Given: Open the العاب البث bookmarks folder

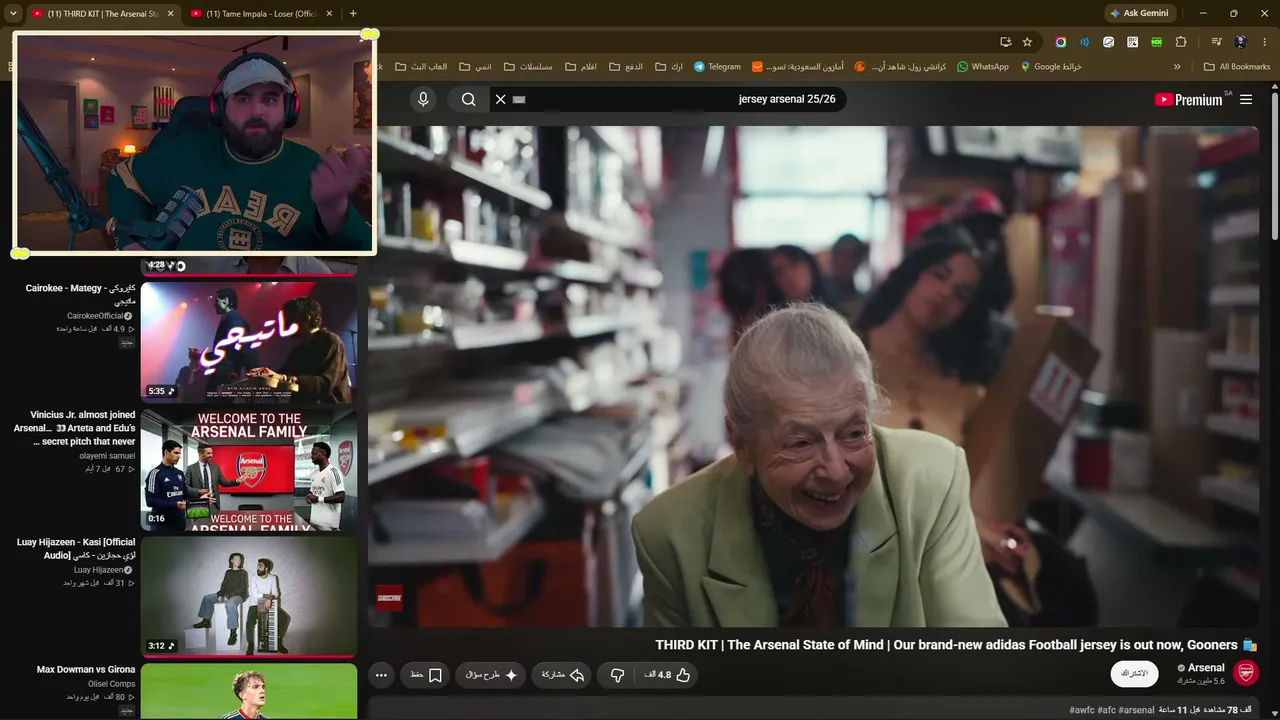Looking at the screenshot, I should (x=421, y=67).
